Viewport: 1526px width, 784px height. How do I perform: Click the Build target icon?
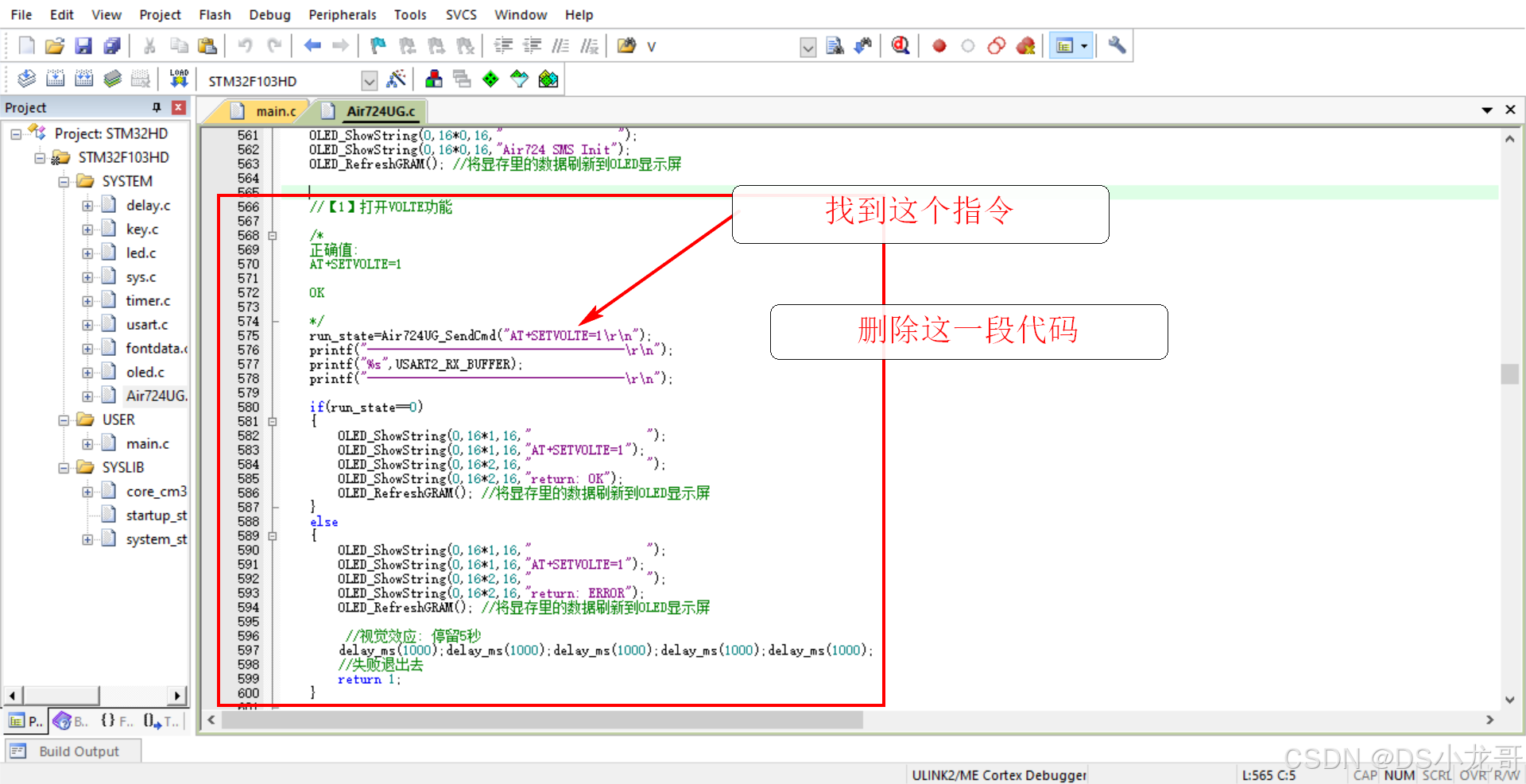pos(55,79)
